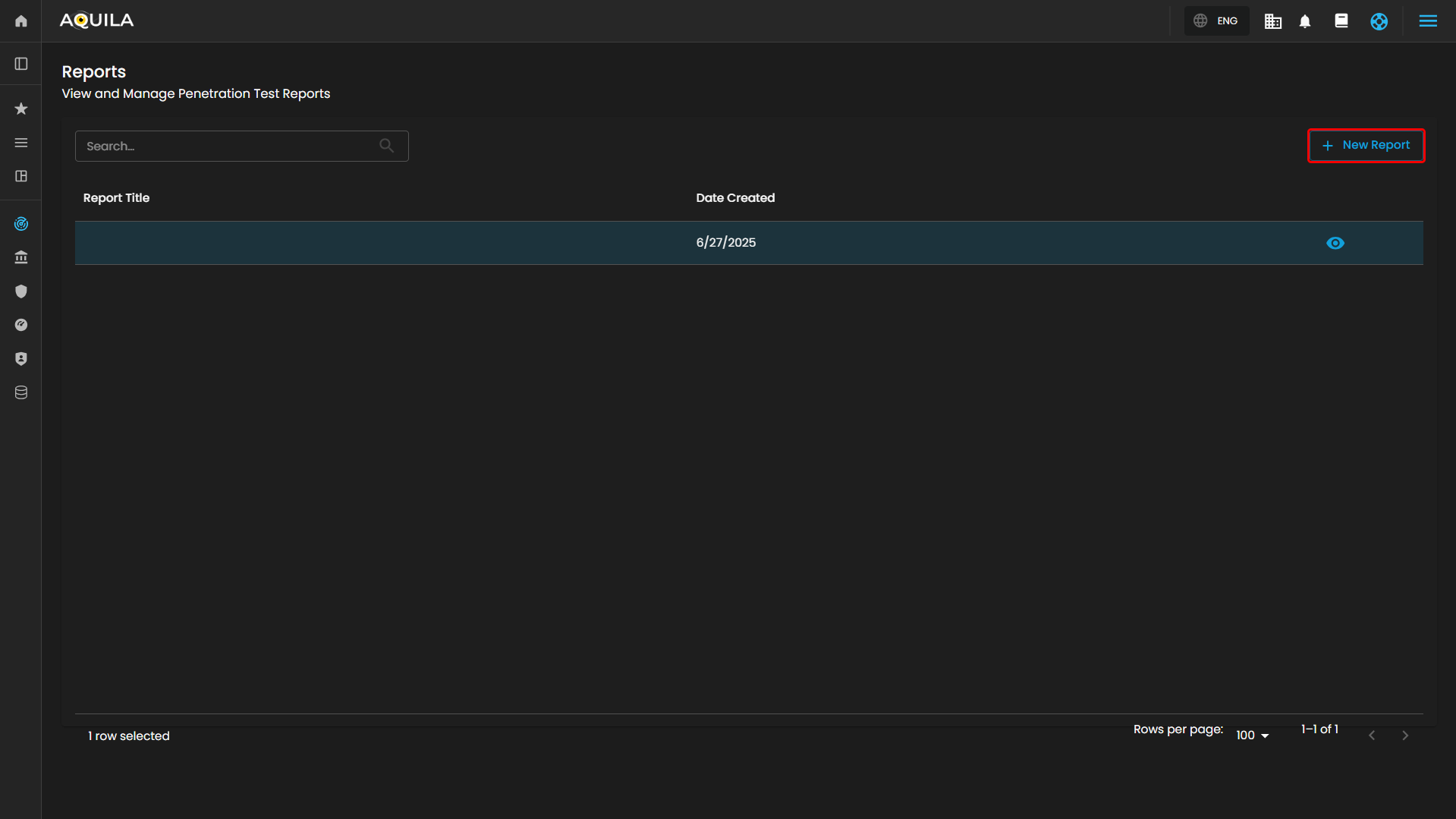Image resolution: width=1456 pixels, height=819 pixels.
Task: Click the Search input field
Action: [x=228, y=146]
